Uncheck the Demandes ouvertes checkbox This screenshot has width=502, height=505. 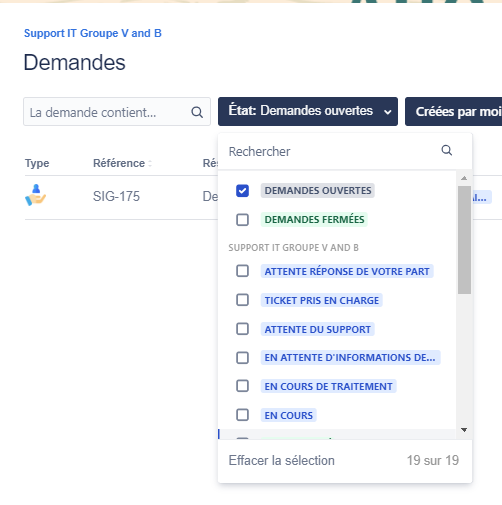pos(242,191)
